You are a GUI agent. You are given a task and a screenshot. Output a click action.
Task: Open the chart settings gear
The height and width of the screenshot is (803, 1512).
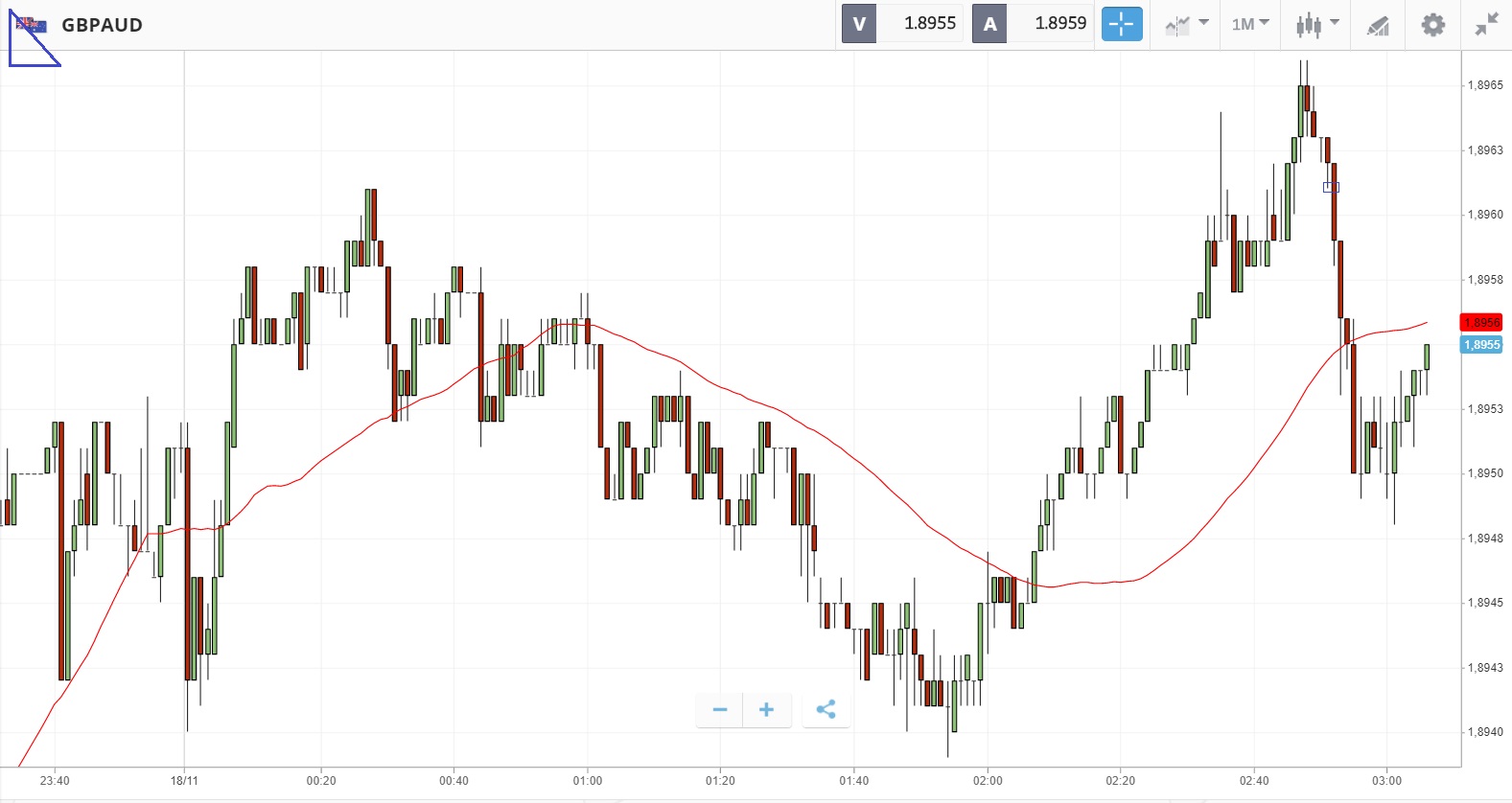[1432, 24]
